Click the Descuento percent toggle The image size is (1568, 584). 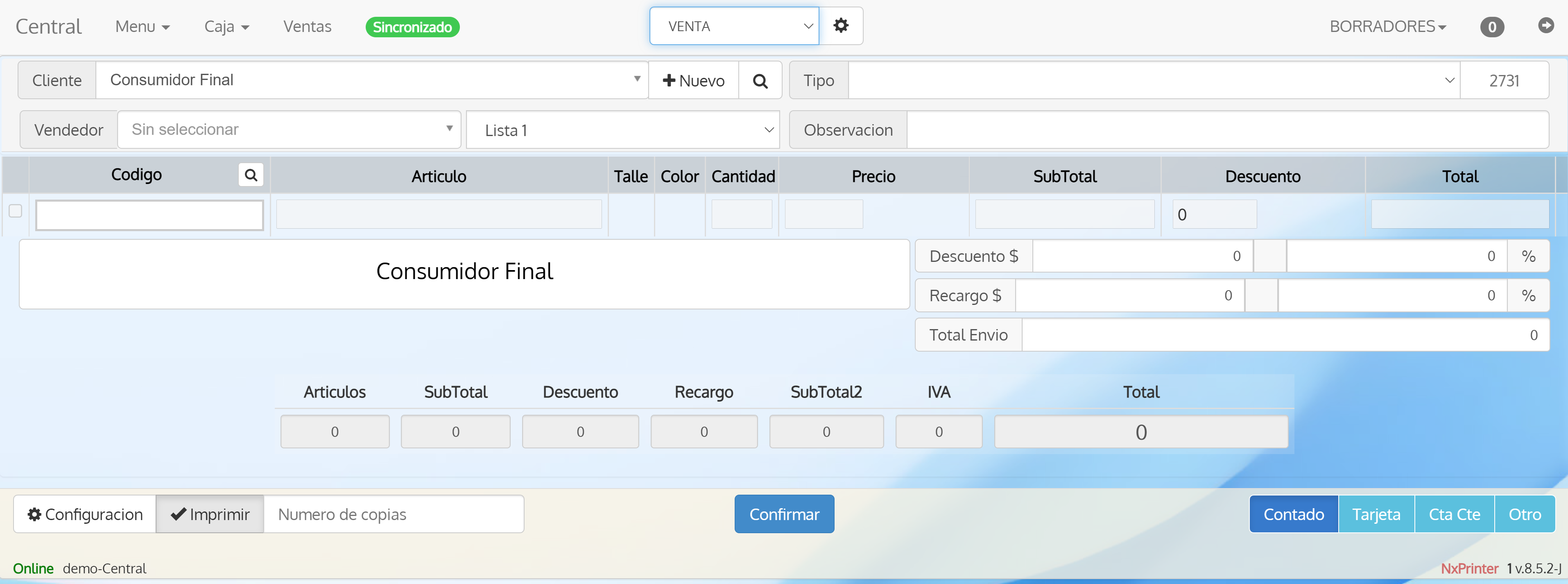click(x=1528, y=256)
